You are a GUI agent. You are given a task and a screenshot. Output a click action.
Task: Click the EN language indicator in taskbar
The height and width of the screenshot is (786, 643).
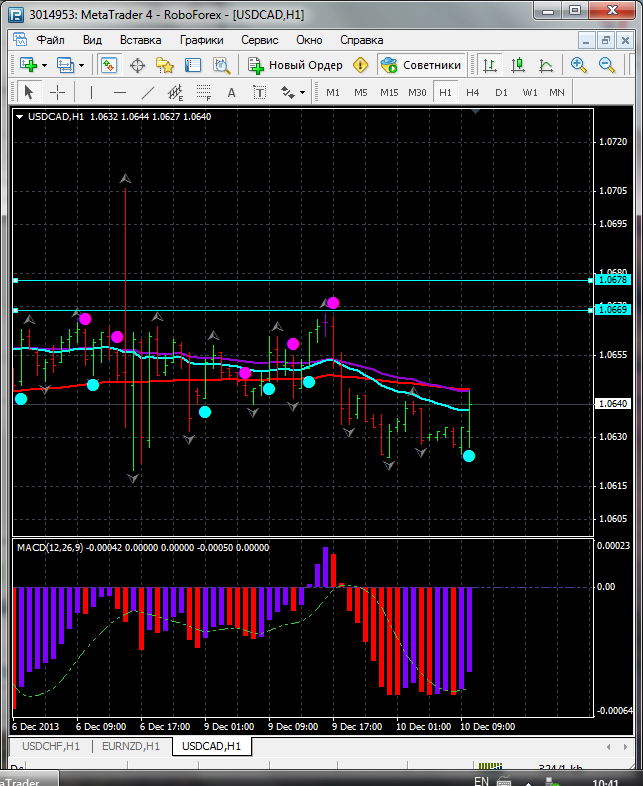(481, 780)
